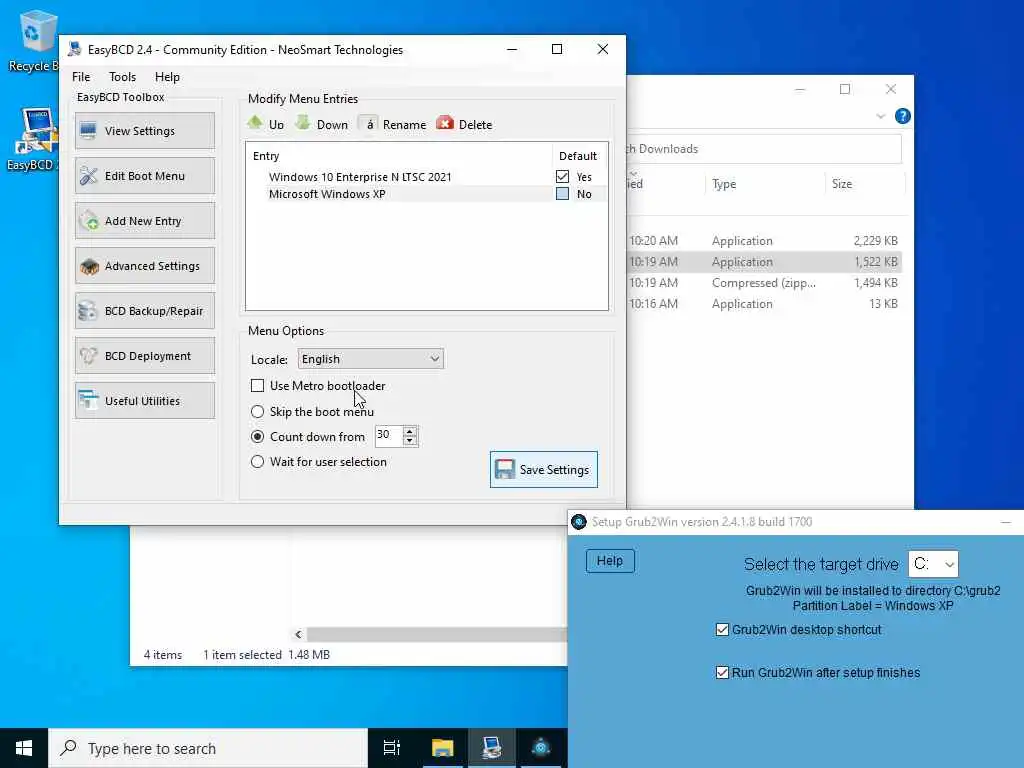Open Advanced Settings section

tap(144, 266)
